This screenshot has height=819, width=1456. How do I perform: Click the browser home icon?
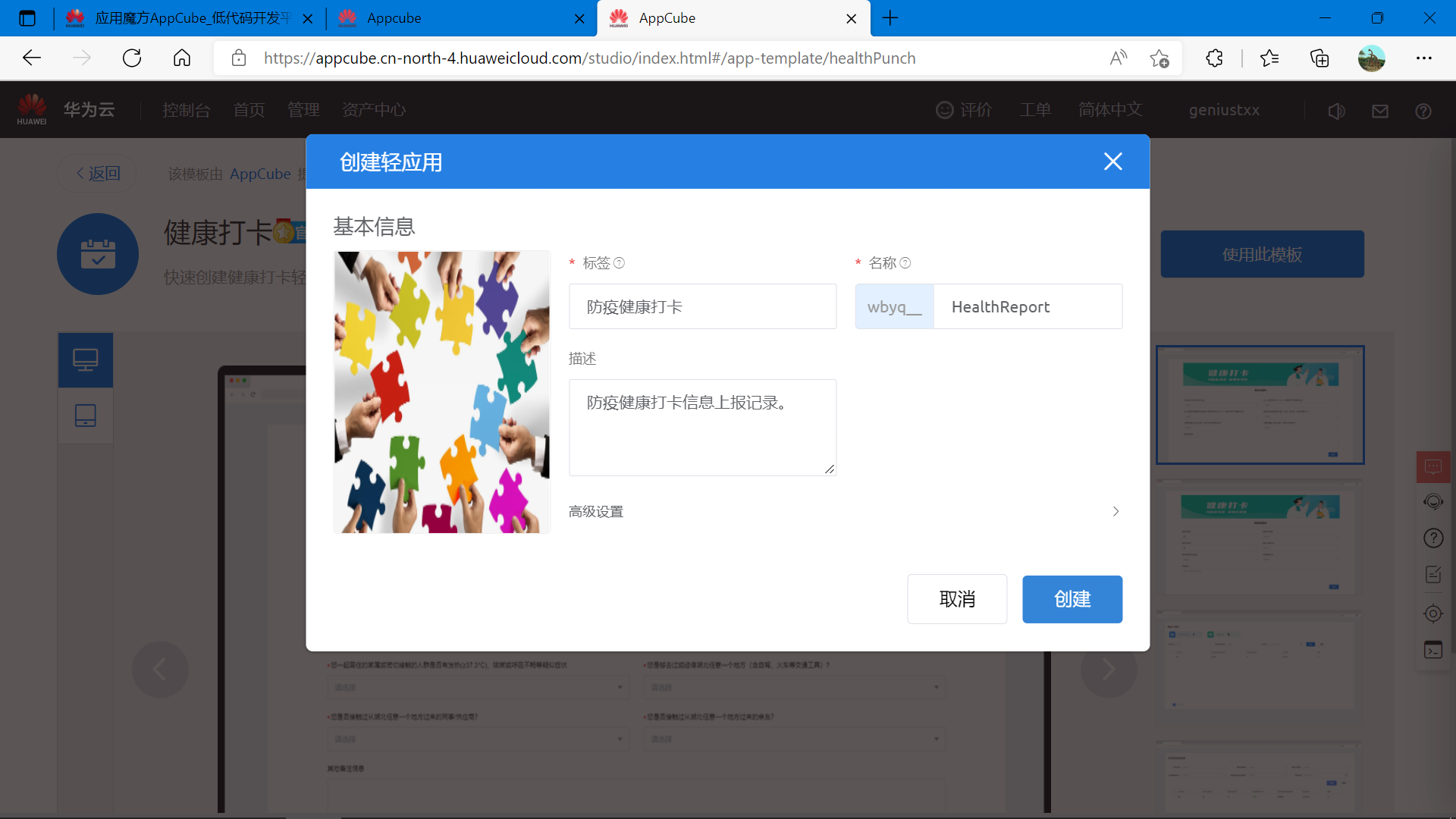tap(182, 58)
